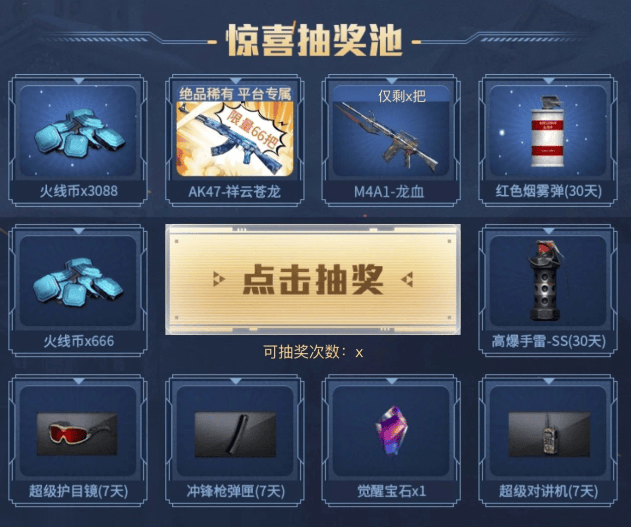
Task: Click the 仅剩x把 remaining count banner
Action: 401,96
